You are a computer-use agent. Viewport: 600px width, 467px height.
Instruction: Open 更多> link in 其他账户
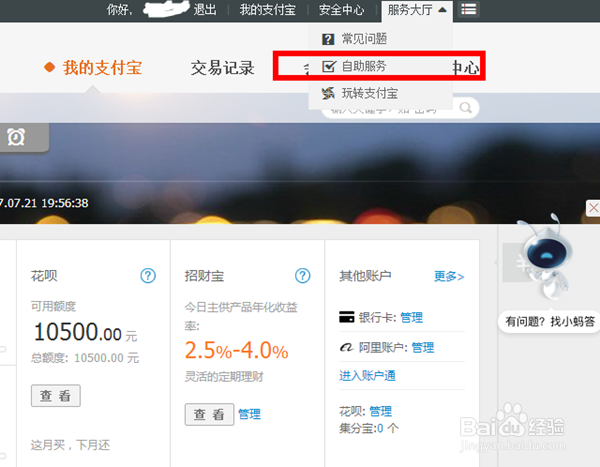(x=449, y=276)
